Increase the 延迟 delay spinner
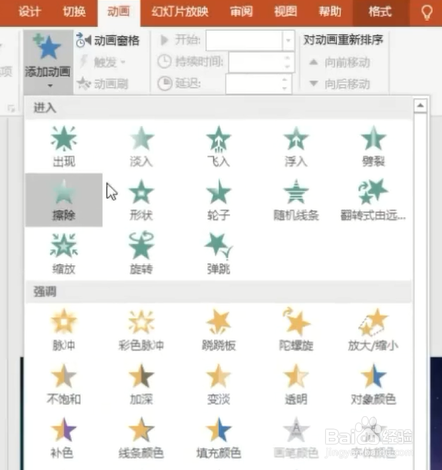This screenshot has height=470, width=442. coord(284,80)
